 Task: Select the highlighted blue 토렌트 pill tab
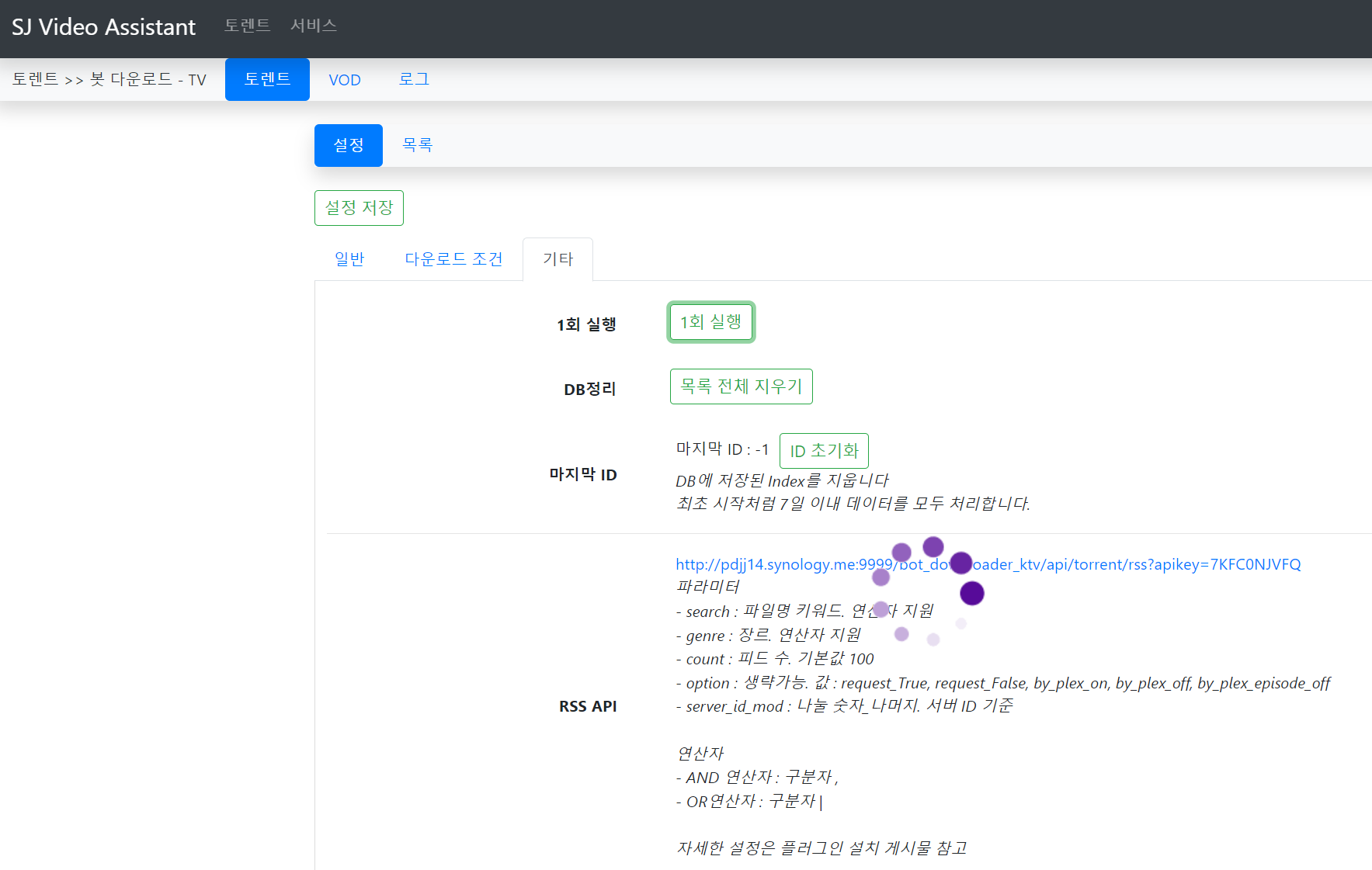267,79
